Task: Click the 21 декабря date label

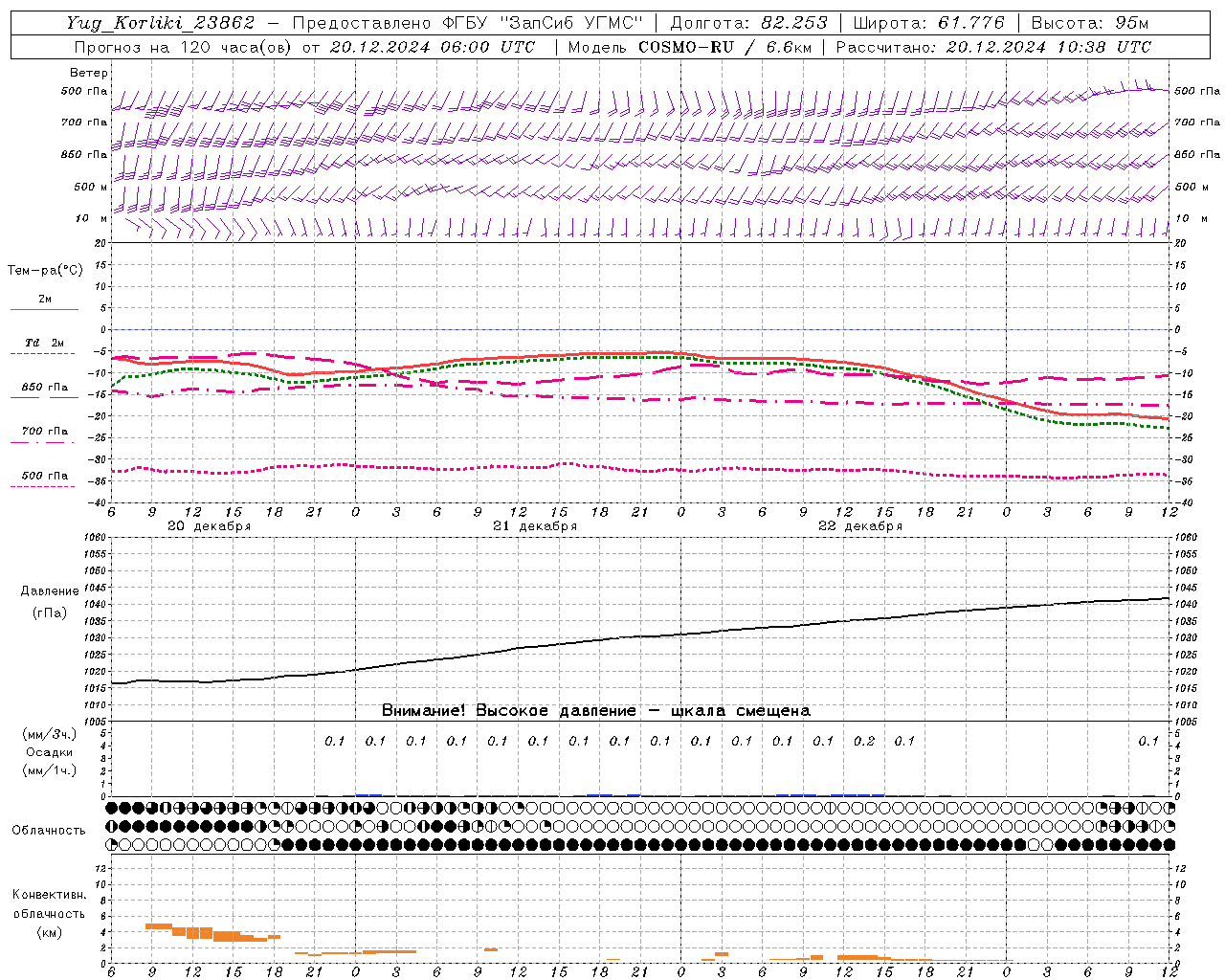Action: coord(535,526)
